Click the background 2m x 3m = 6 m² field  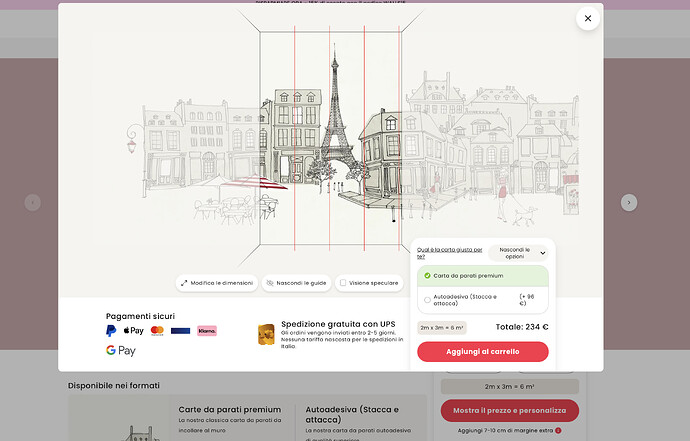[x=510, y=386]
